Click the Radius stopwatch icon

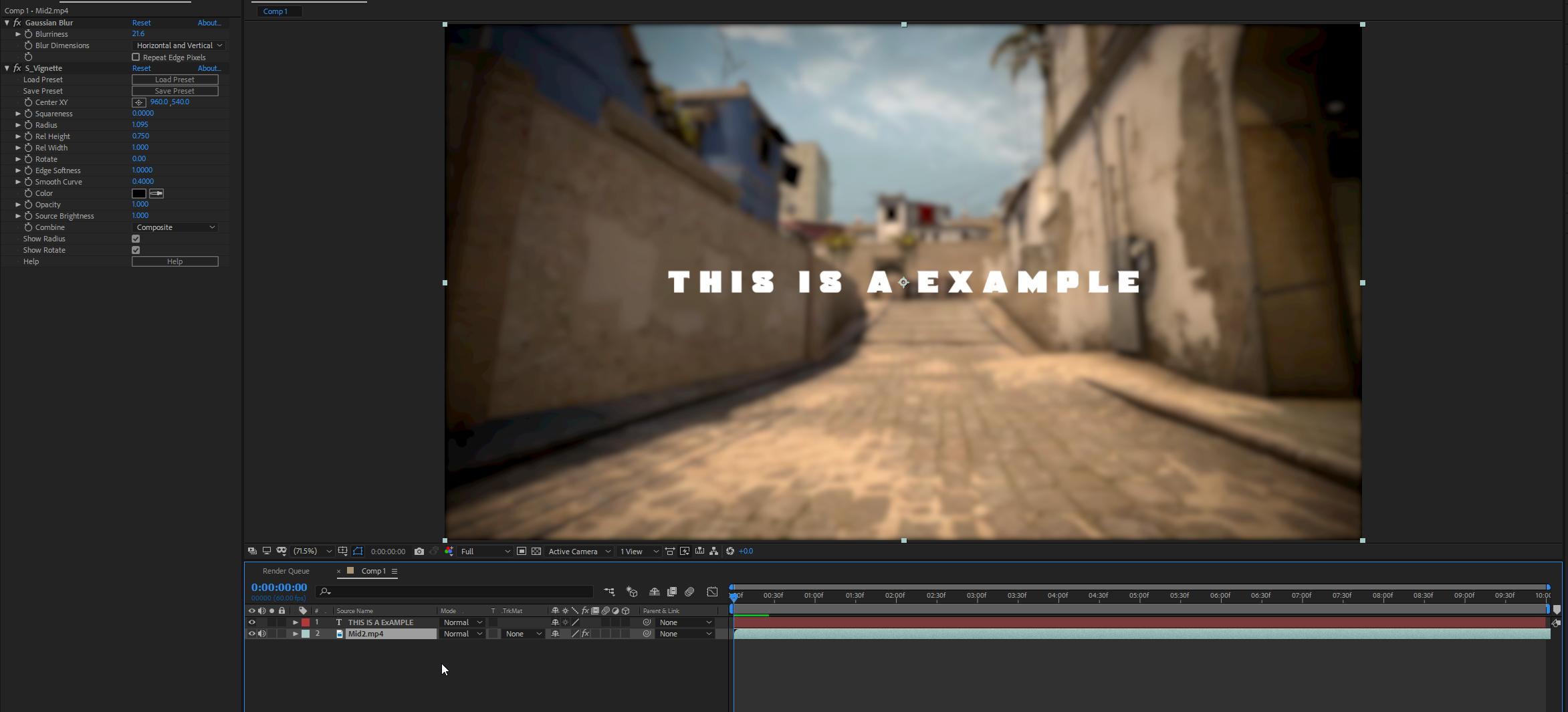point(28,125)
